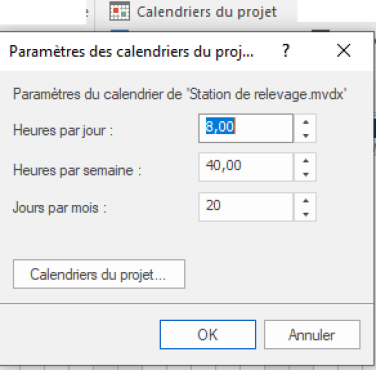Cancel with the Annuler button
This screenshot has width=376, height=370.
click(x=312, y=335)
